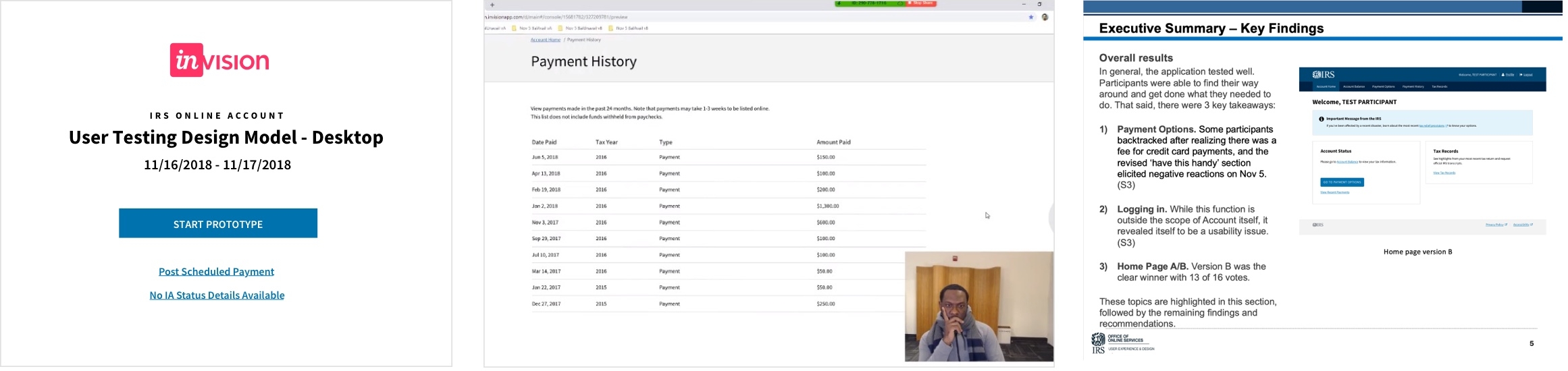Select the Jun 5, 2018 payment row date
The width and height of the screenshot is (1568, 371).
pyautogui.click(x=545, y=157)
